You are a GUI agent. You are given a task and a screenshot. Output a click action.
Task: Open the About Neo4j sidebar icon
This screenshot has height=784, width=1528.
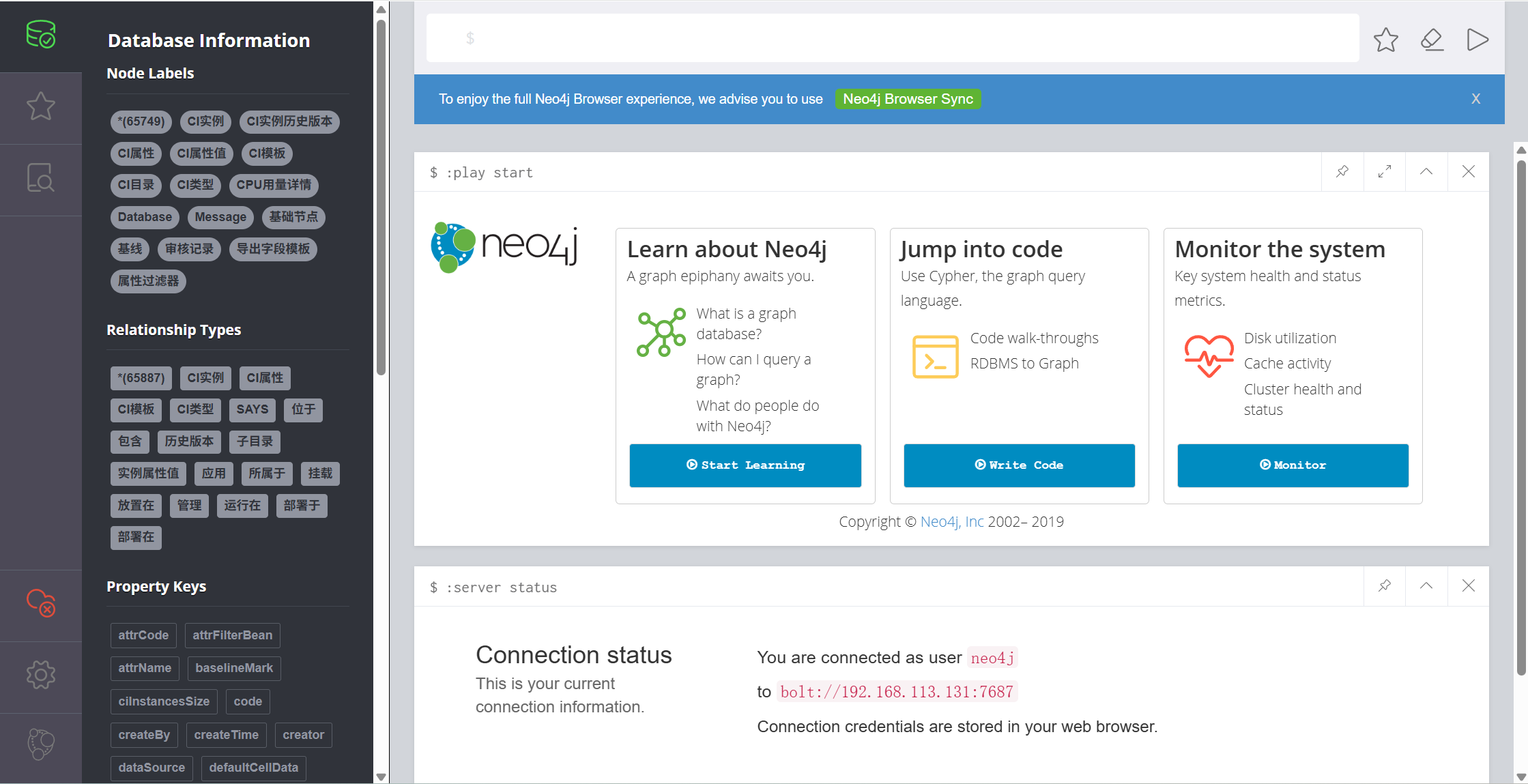(x=41, y=744)
